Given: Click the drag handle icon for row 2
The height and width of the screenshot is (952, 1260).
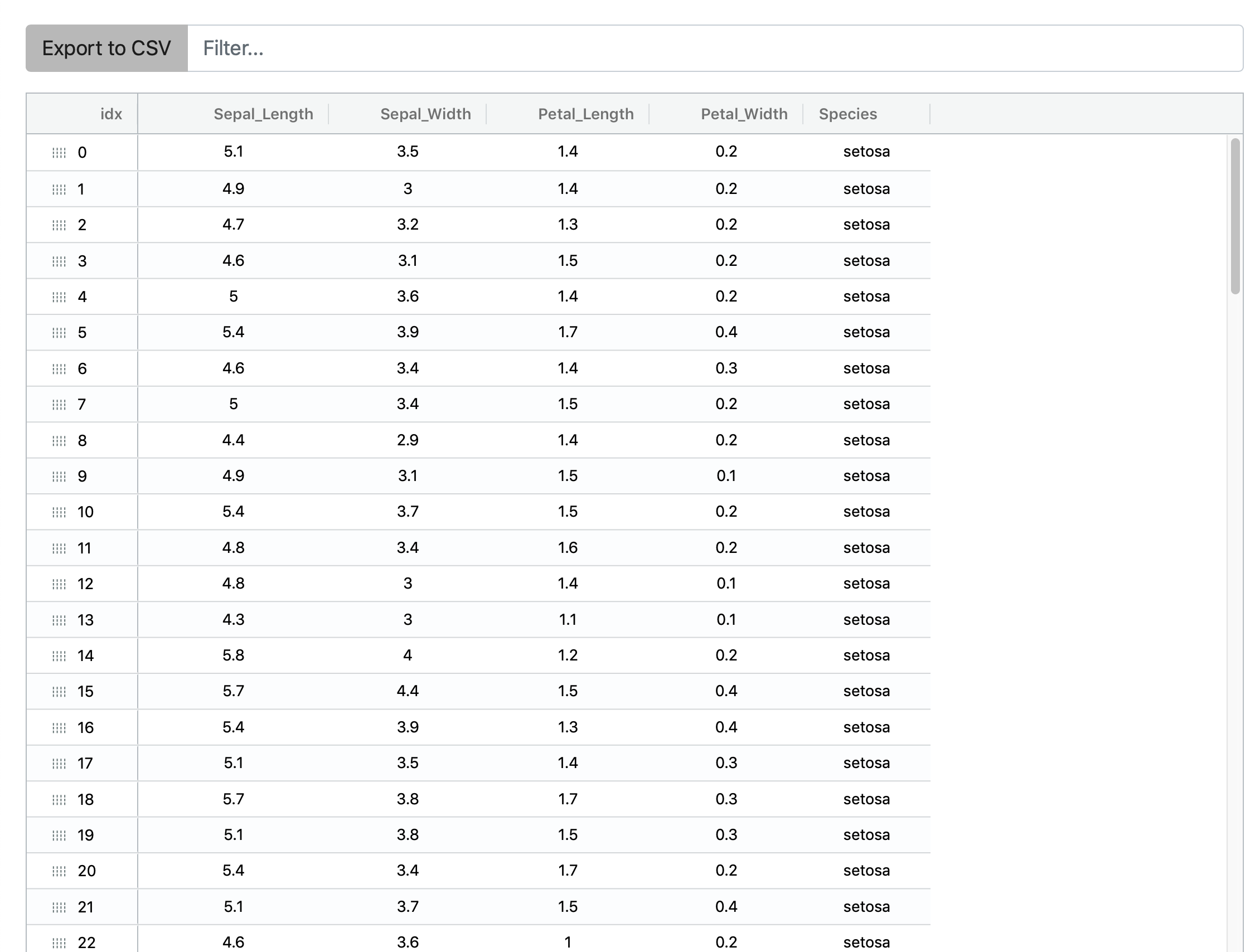Looking at the screenshot, I should [x=59, y=225].
